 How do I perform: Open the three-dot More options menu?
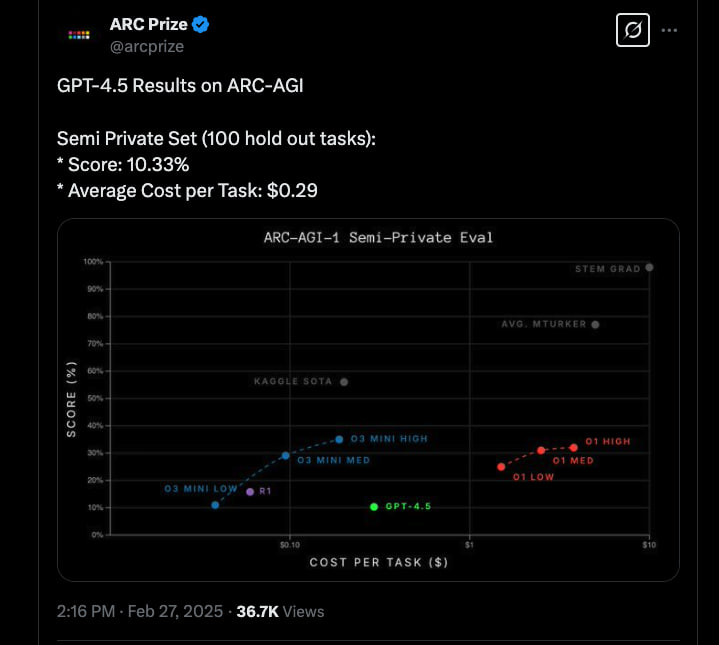(x=670, y=30)
